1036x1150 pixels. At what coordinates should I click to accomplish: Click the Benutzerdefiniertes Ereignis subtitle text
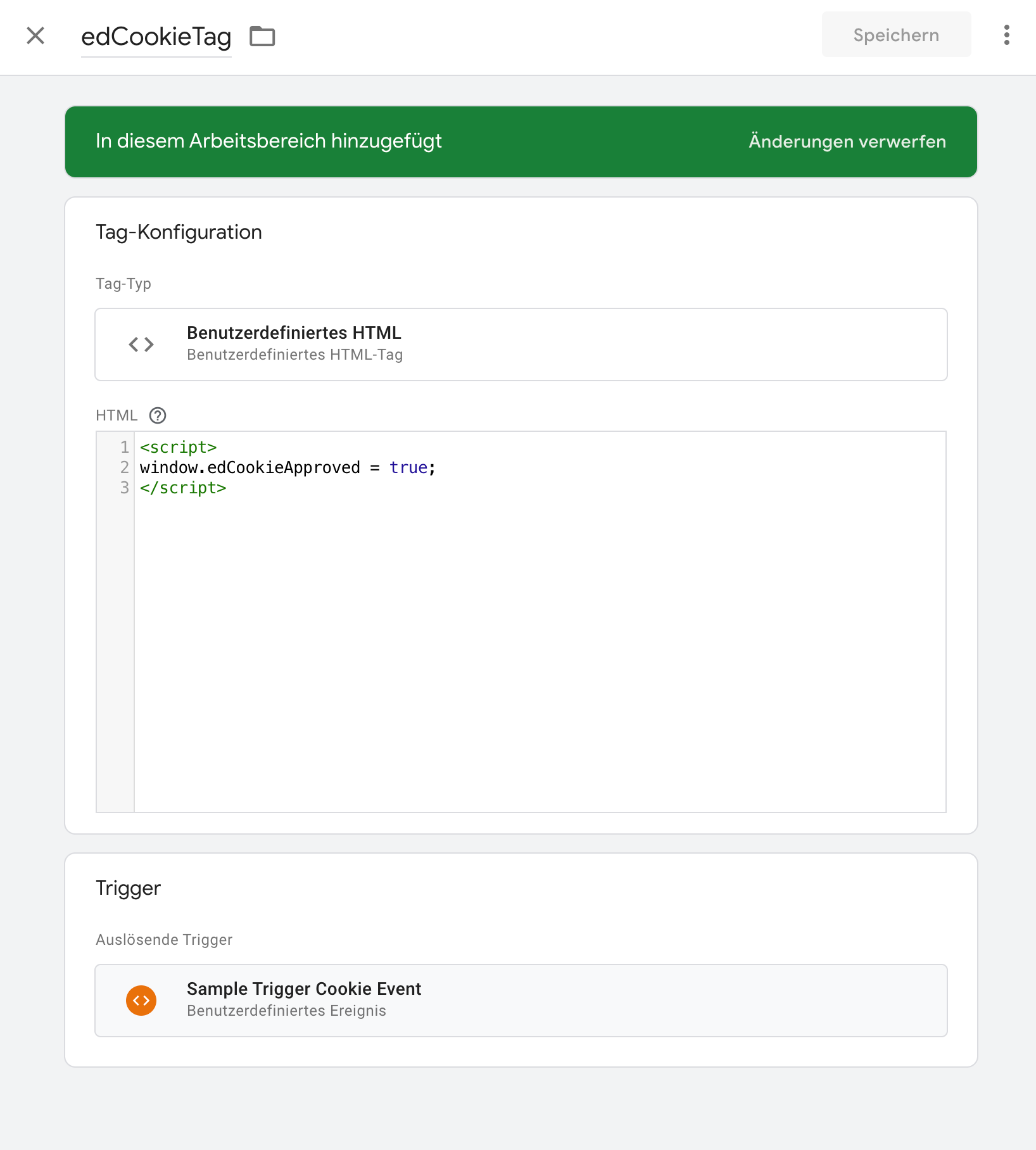(286, 1011)
